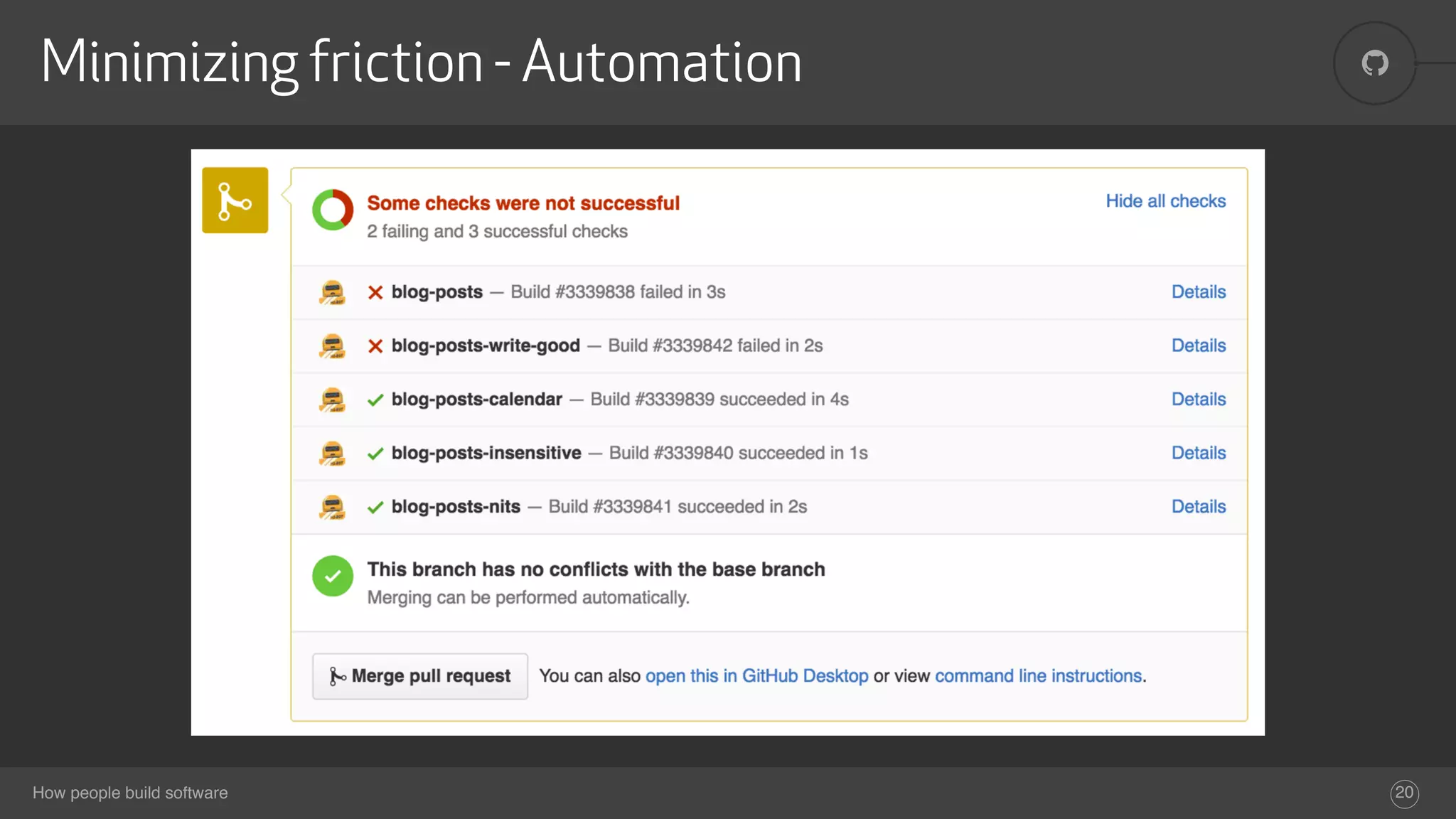Collapse checks with Hide all checks
The height and width of the screenshot is (819, 1456).
(x=1165, y=201)
